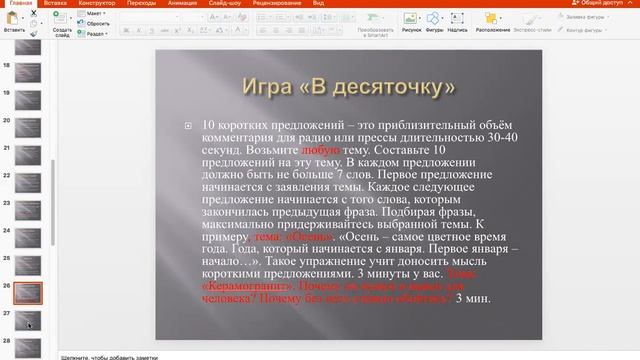Center text using the alignment icon
640x360 pixels.
click(276, 31)
